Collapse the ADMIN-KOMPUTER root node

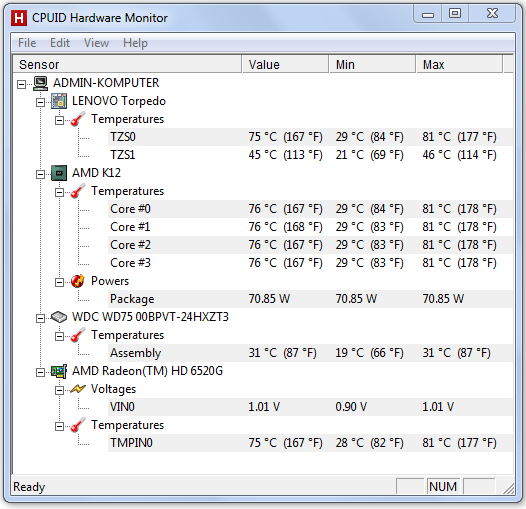click(21, 84)
